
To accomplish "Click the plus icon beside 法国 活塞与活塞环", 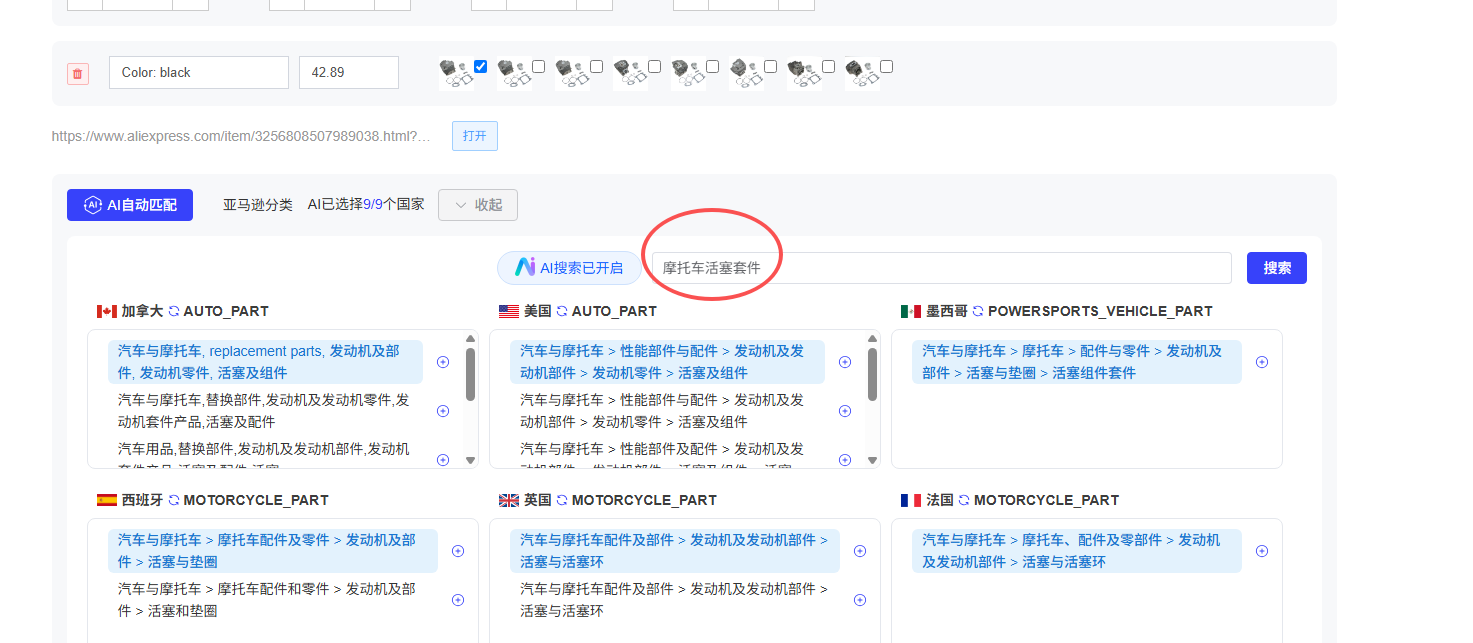I will [x=1262, y=551].
